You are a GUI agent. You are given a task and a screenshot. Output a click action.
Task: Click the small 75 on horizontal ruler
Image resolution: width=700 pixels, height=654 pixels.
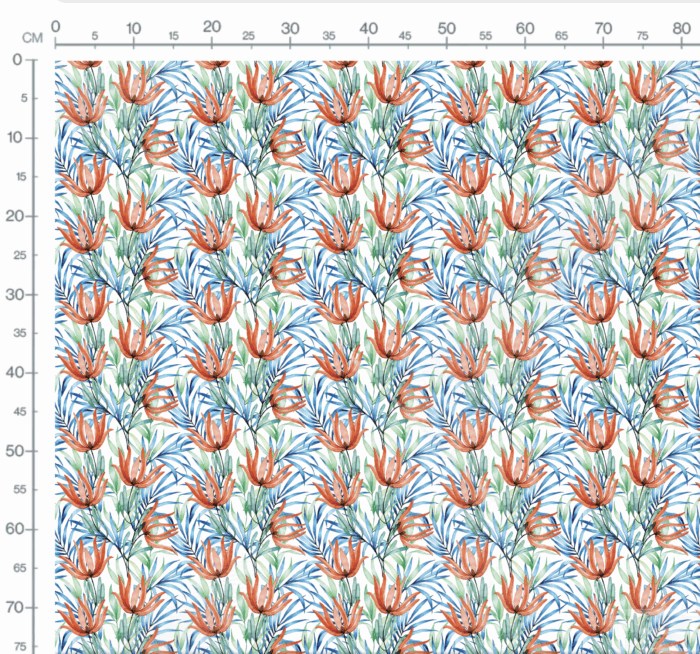pos(642,36)
